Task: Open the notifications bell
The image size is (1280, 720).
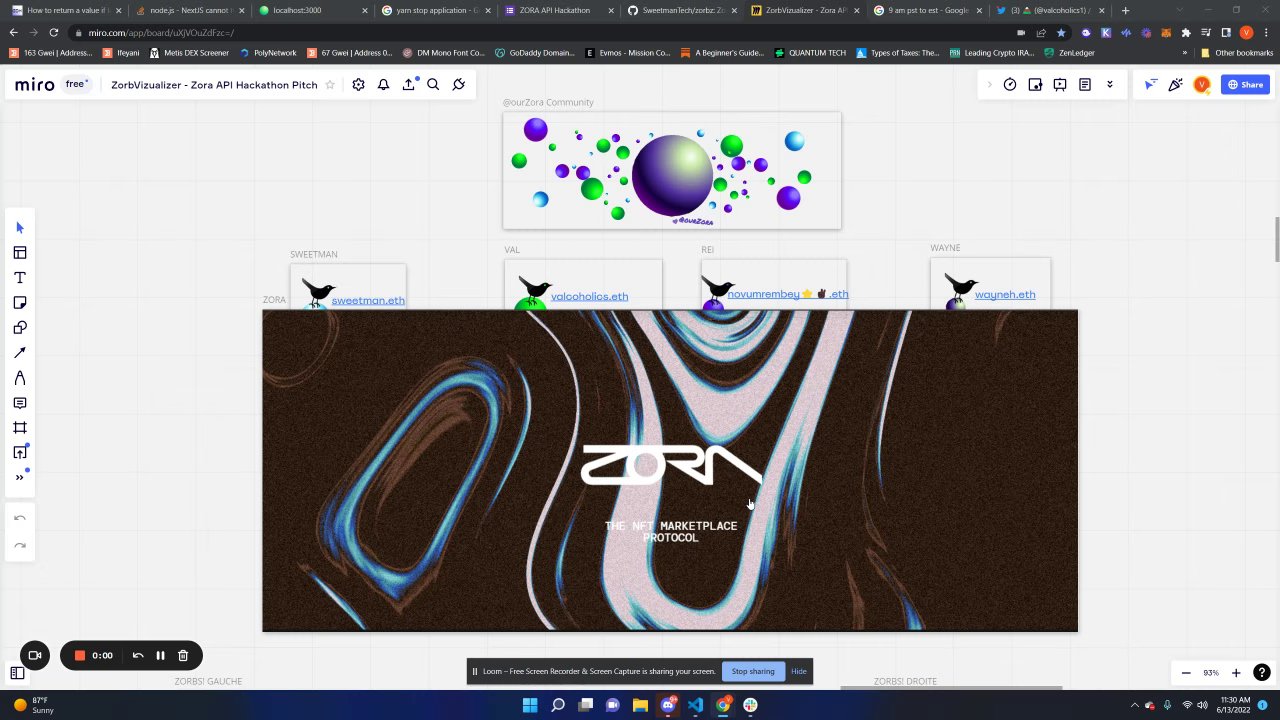Action: coord(383,85)
